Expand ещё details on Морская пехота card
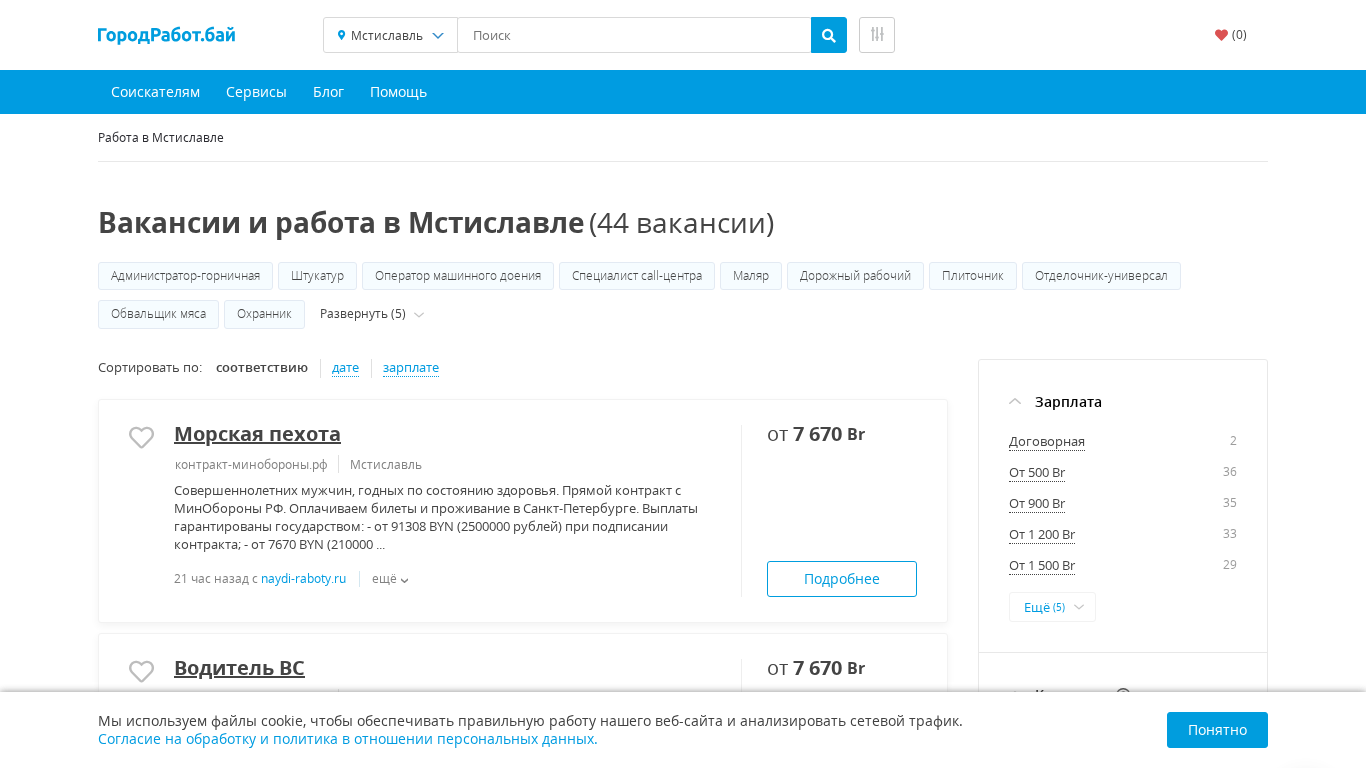1366x768 pixels. 390,579
